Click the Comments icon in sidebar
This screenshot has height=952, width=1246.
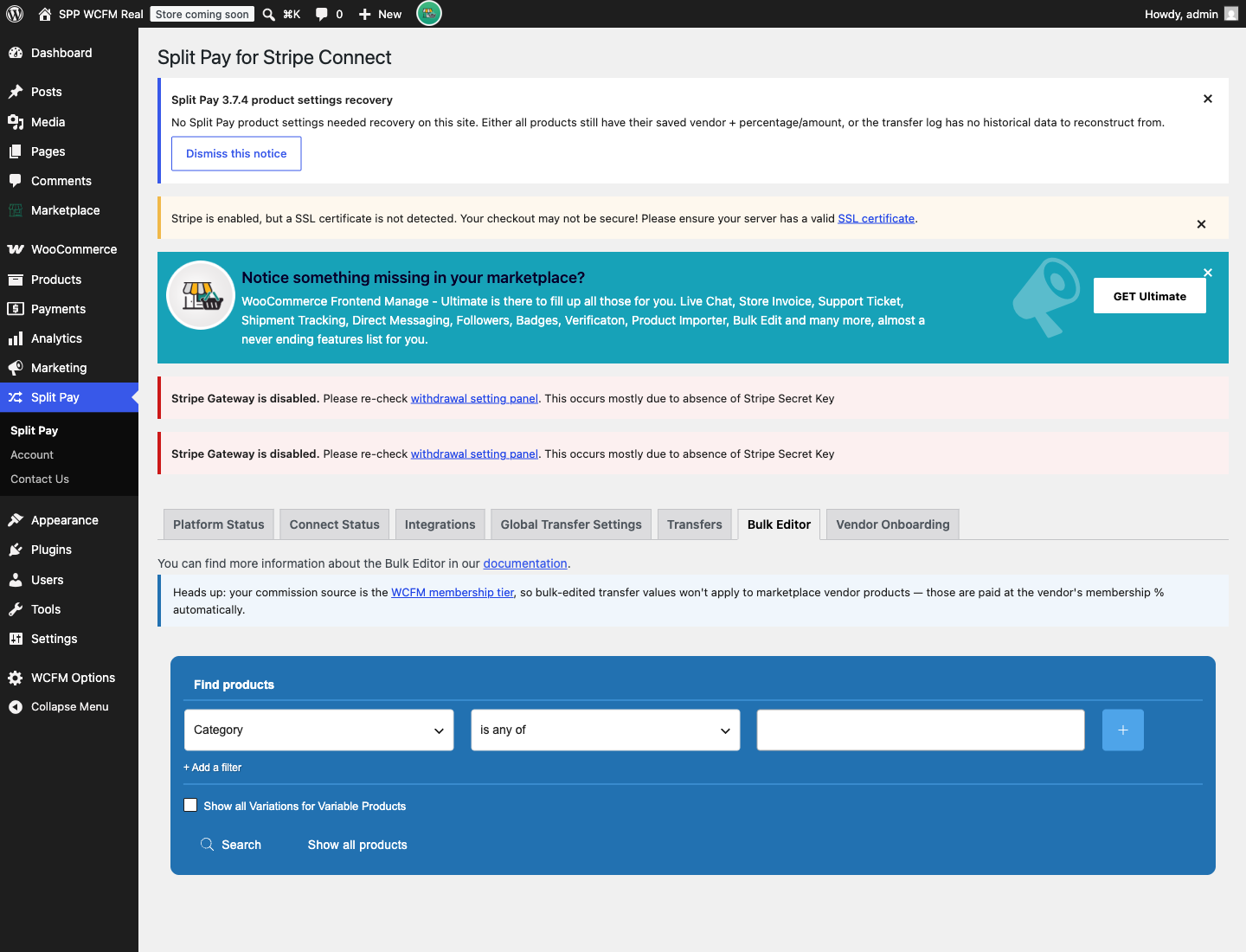point(16,181)
